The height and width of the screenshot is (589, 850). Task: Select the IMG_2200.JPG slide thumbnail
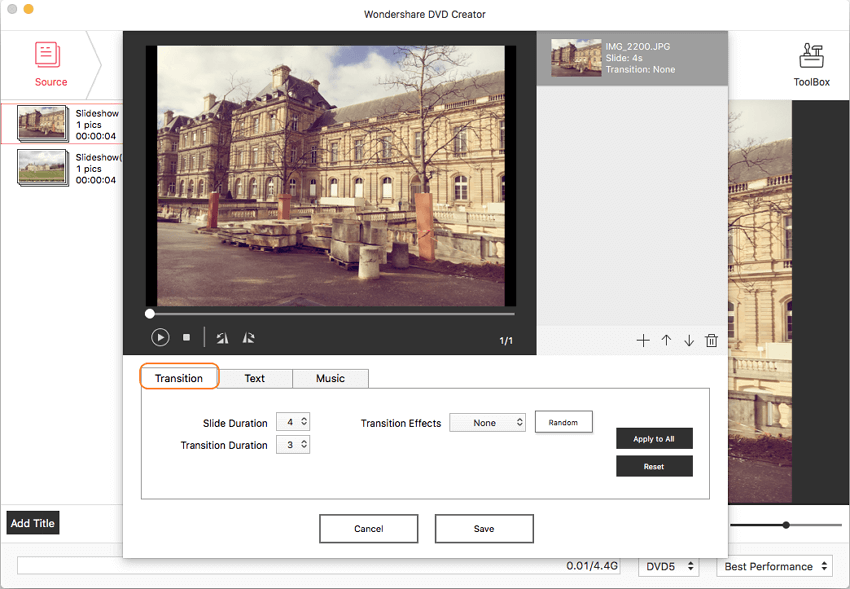pos(576,58)
